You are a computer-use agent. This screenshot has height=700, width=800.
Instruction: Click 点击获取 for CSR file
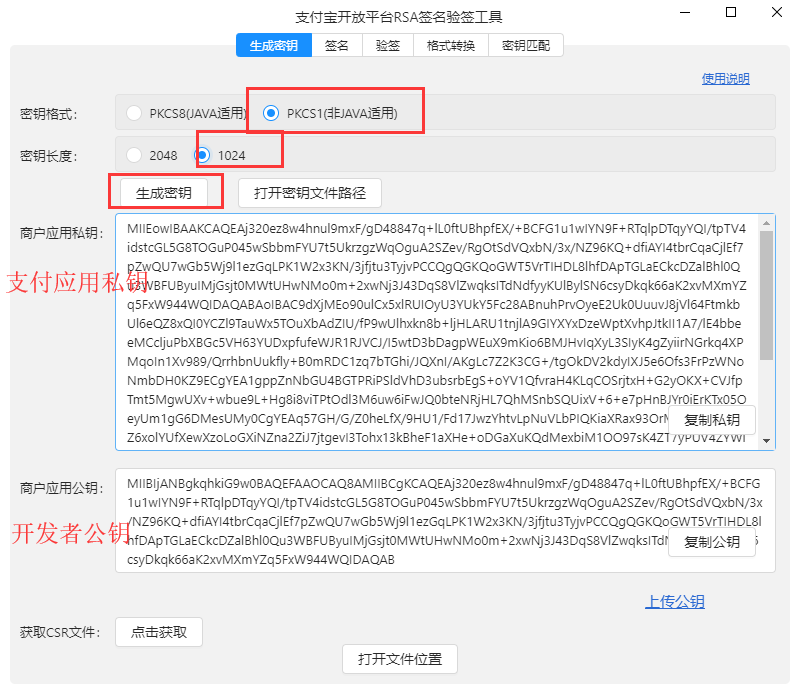(x=158, y=632)
